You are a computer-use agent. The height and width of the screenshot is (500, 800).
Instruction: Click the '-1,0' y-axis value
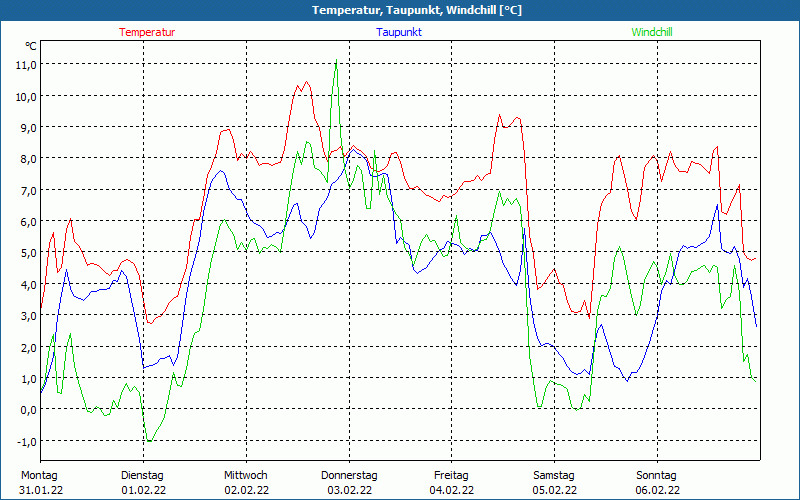point(27,442)
